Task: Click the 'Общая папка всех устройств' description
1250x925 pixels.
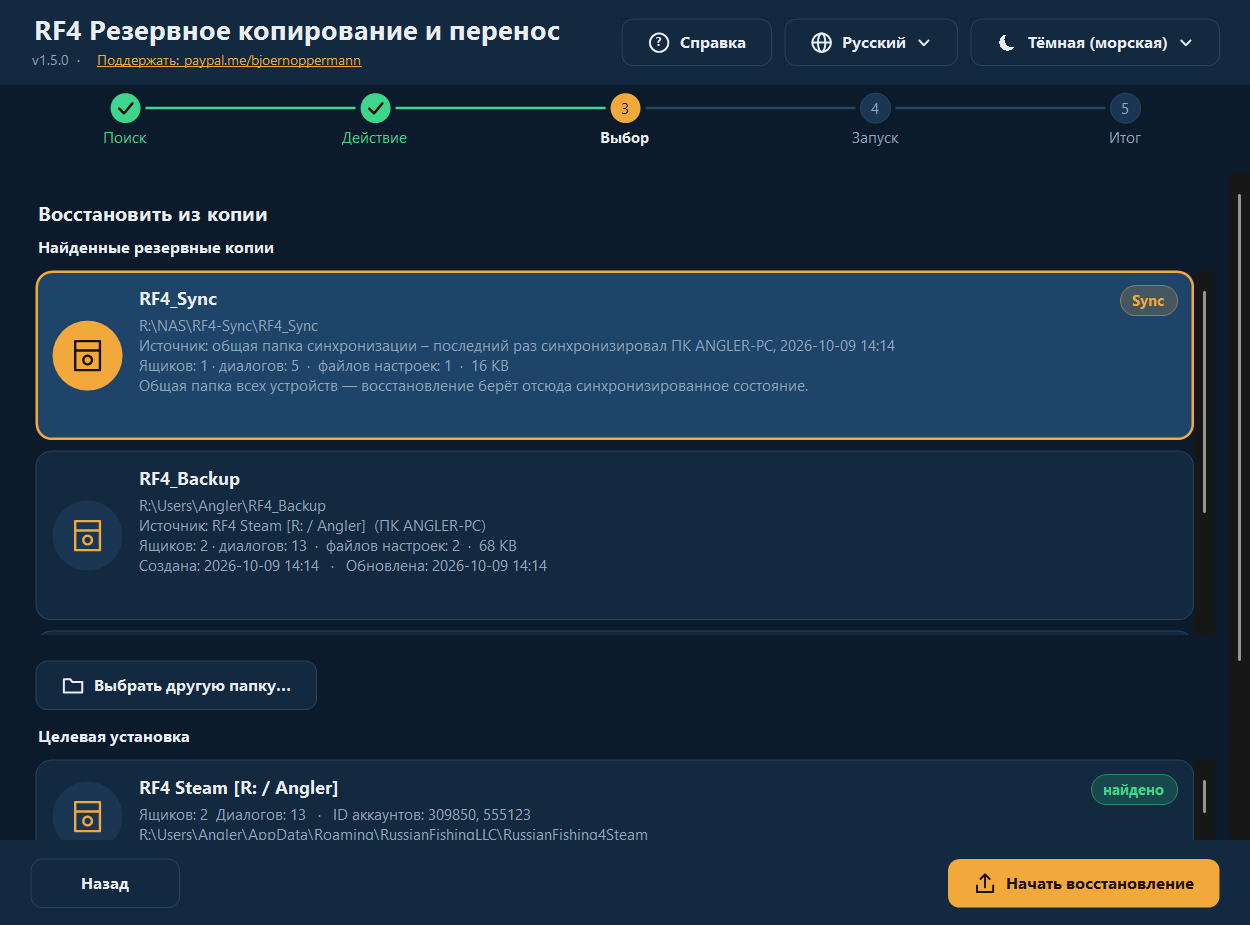Action: click(473, 386)
